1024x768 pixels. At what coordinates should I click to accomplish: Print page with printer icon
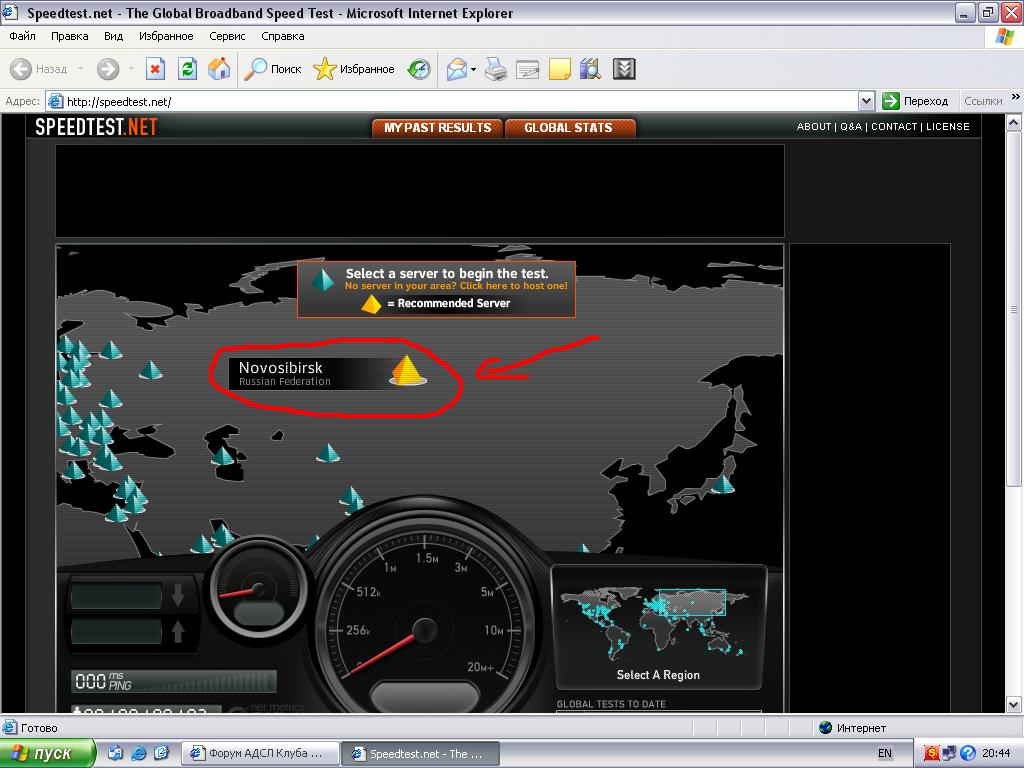click(496, 69)
